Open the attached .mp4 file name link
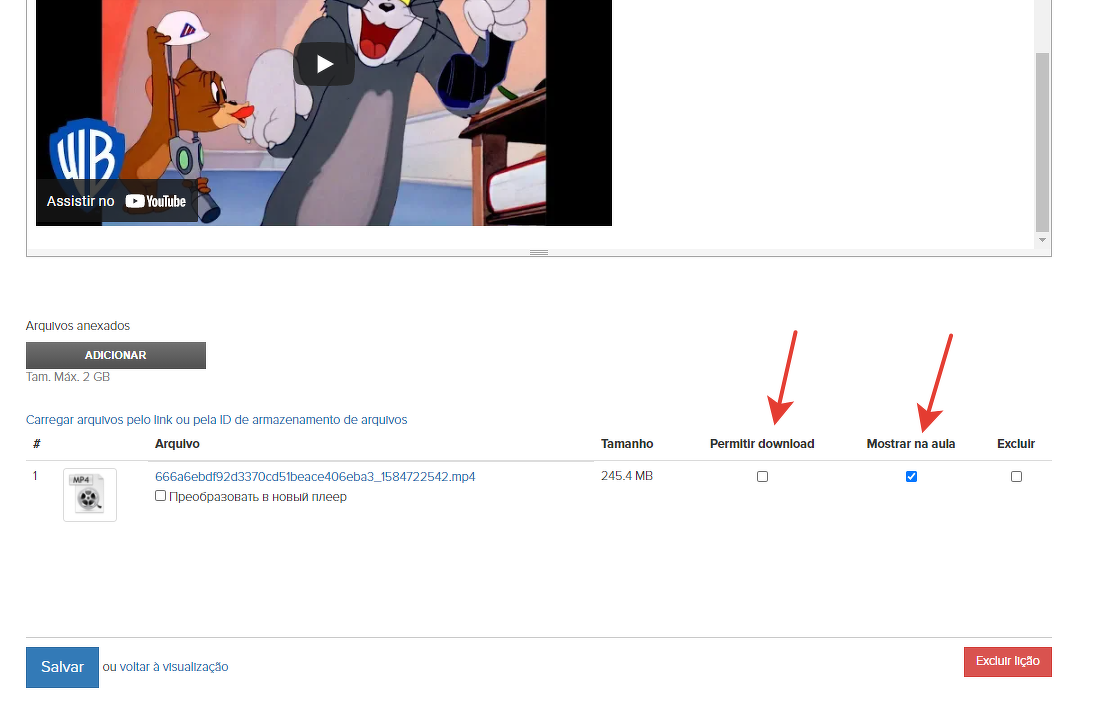The height and width of the screenshot is (724, 1100). (x=315, y=477)
